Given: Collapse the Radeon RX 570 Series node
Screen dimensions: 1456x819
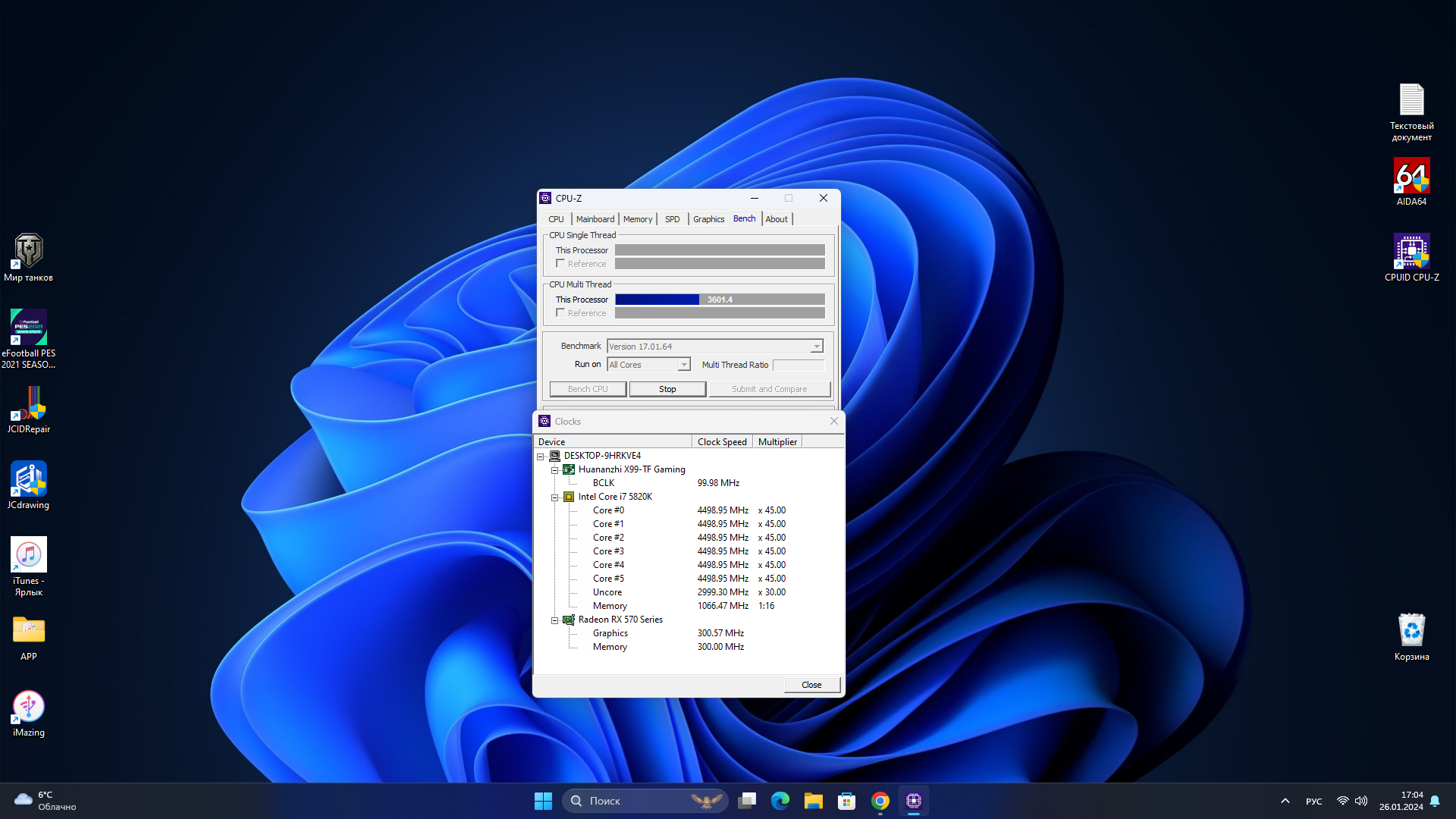Looking at the screenshot, I should 554,620.
